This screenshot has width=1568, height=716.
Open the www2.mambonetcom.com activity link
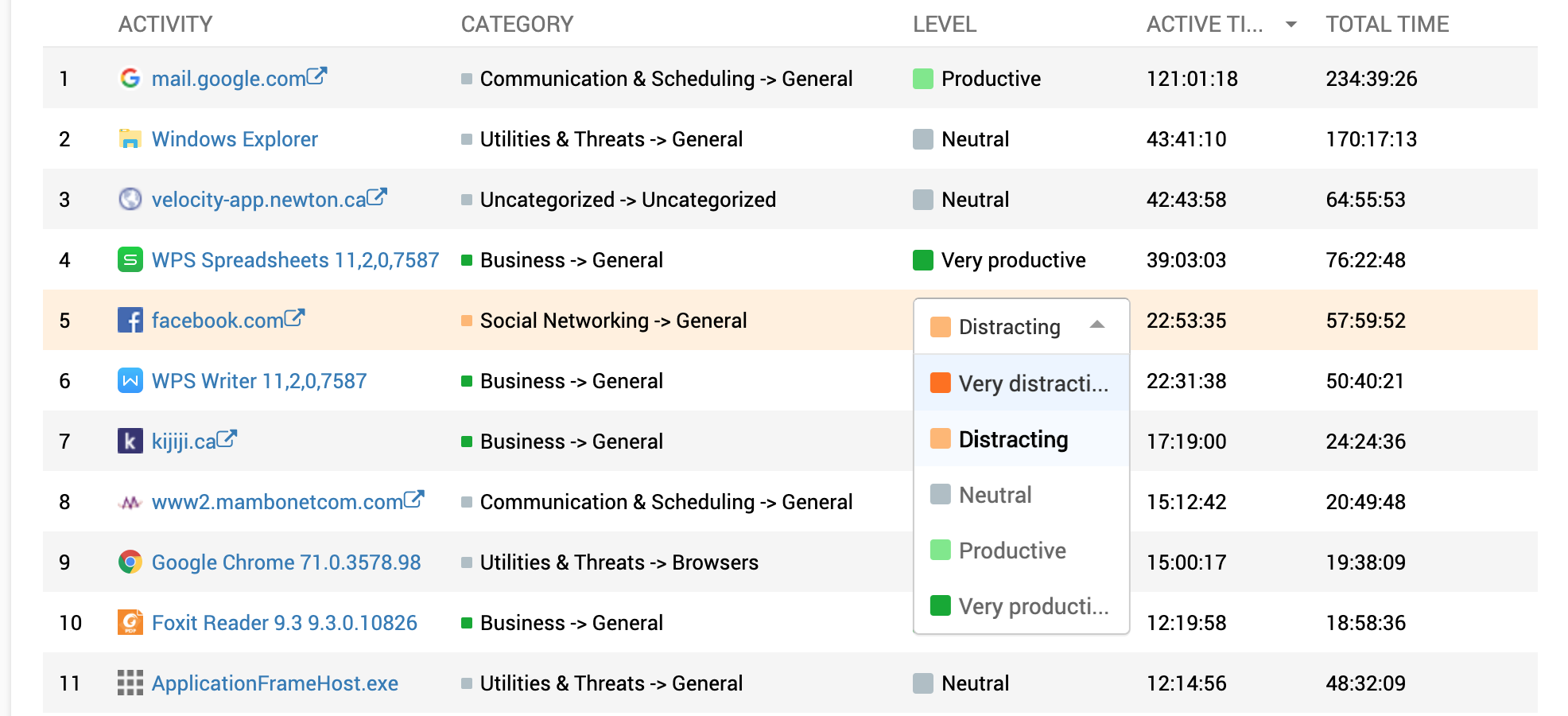[277, 502]
